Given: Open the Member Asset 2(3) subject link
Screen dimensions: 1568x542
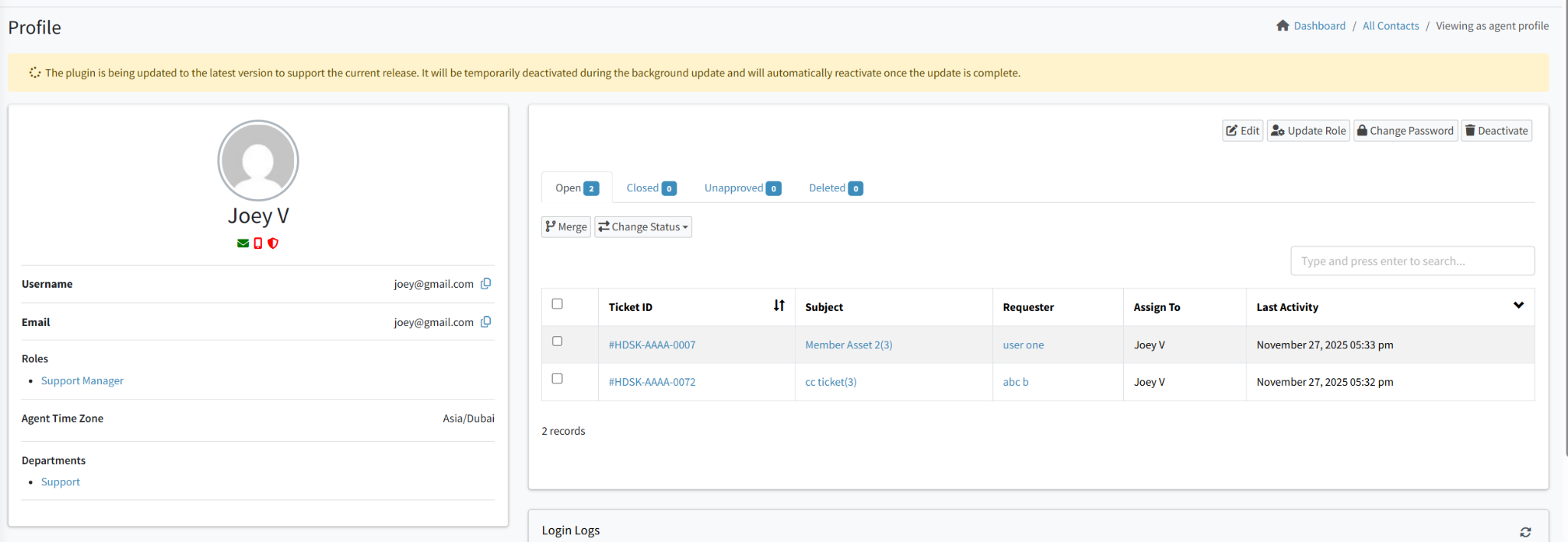Looking at the screenshot, I should point(848,345).
